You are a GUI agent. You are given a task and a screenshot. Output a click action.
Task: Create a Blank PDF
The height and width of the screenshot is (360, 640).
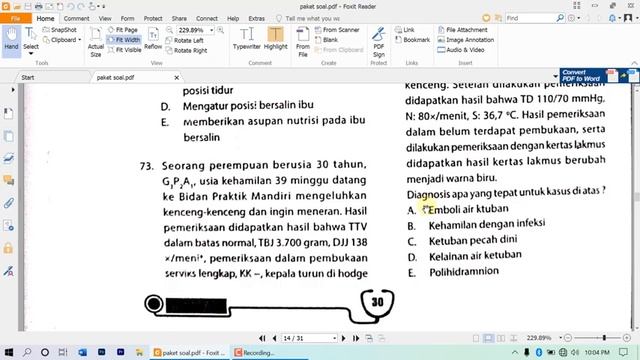tap(326, 40)
